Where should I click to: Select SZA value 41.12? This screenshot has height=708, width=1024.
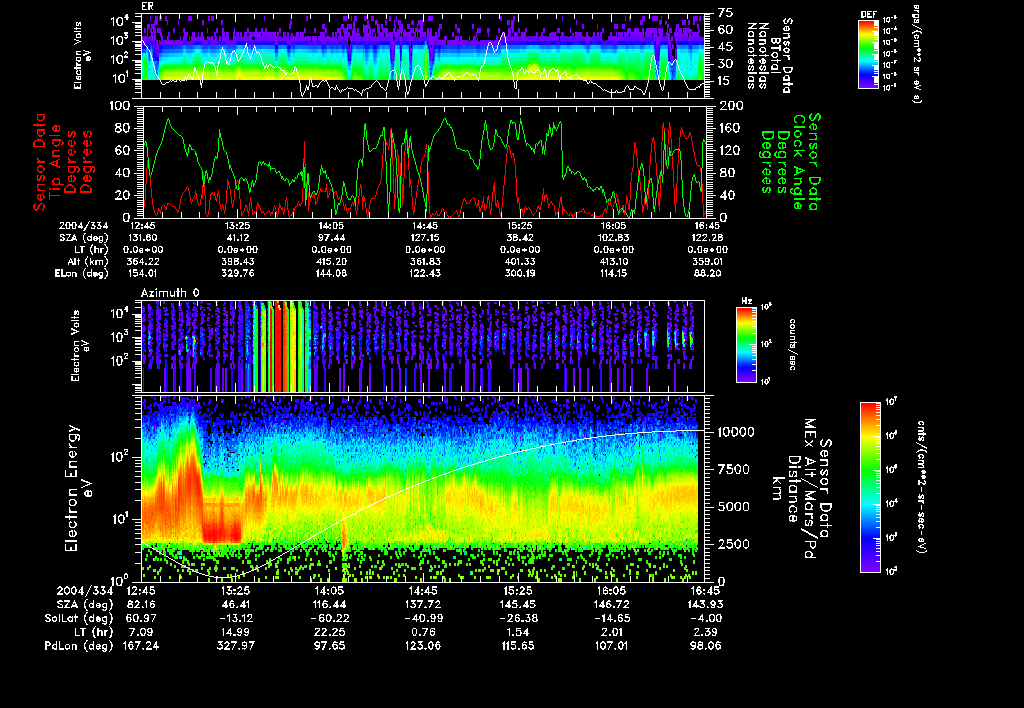click(238, 238)
